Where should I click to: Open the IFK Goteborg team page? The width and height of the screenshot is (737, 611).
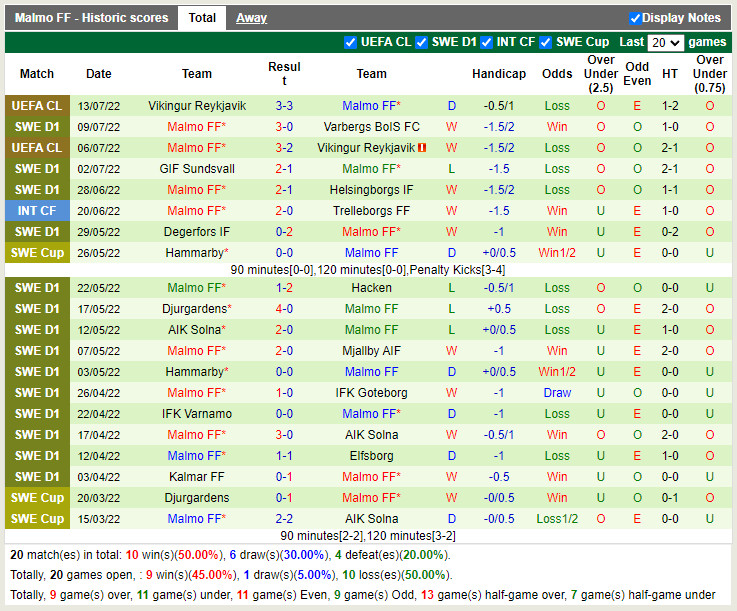371,393
